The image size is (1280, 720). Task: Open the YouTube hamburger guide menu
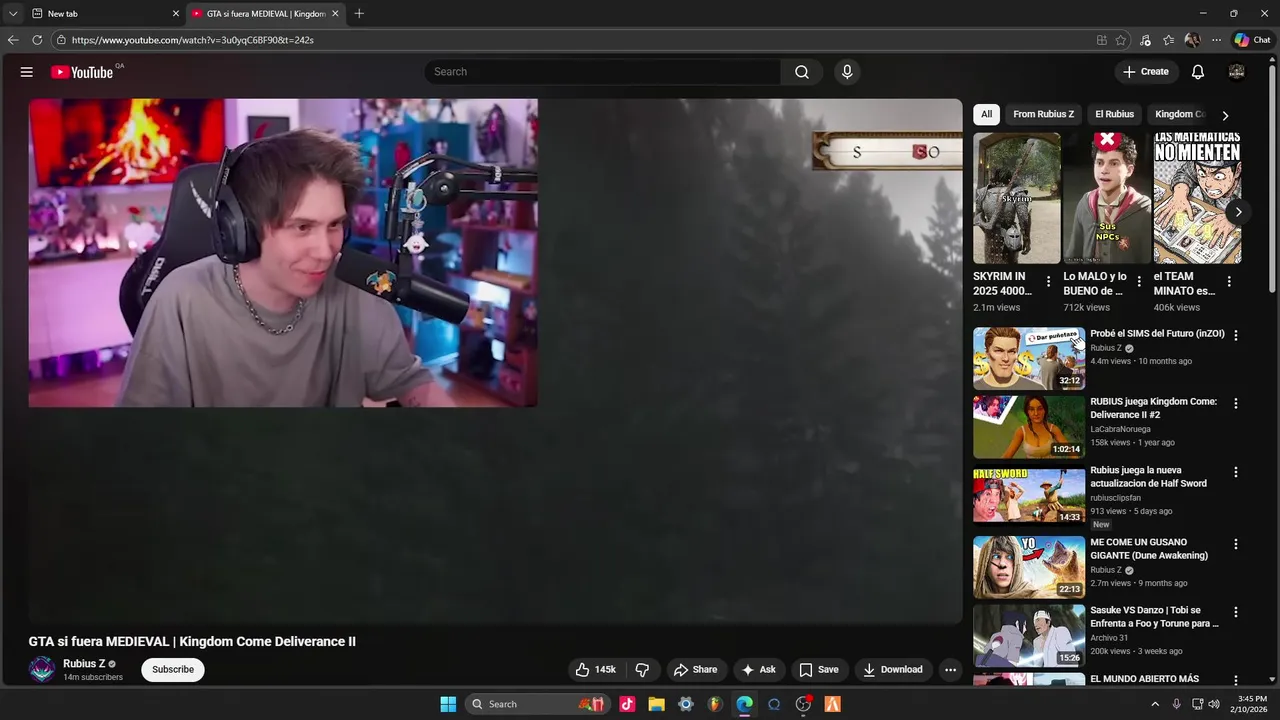(x=27, y=72)
